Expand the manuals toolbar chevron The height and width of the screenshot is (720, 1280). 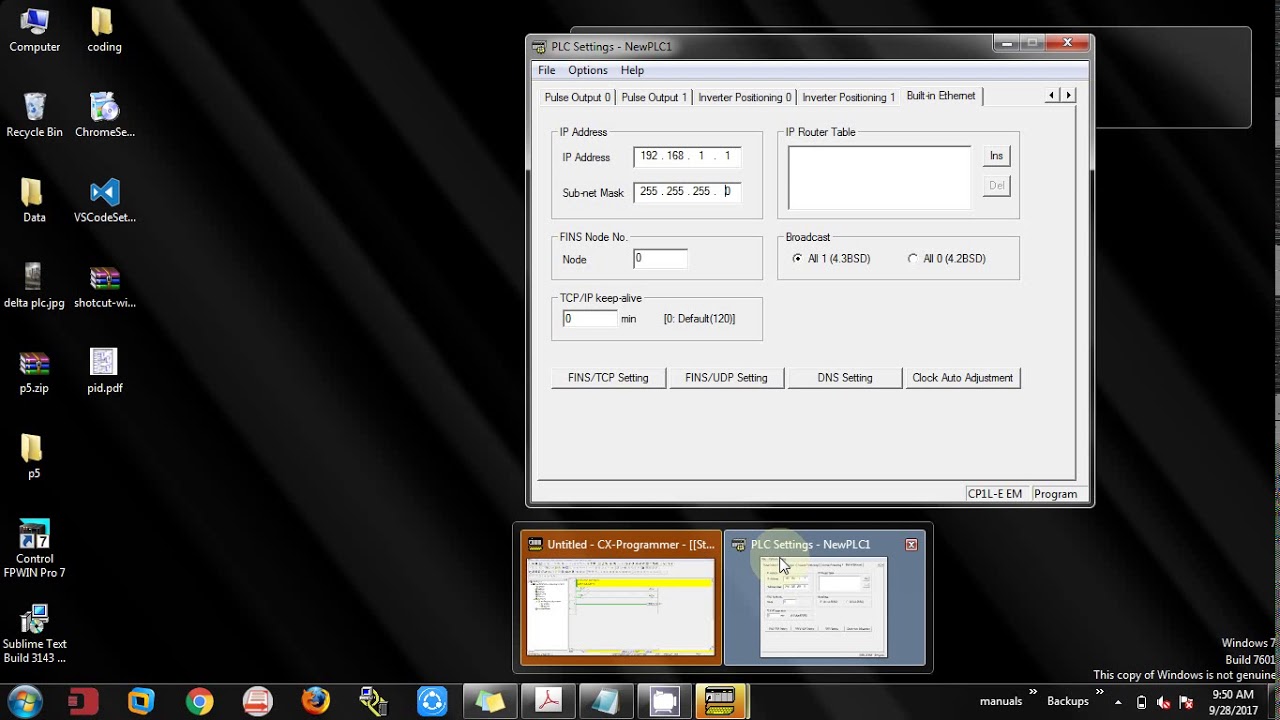pyautogui.click(x=1032, y=692)
